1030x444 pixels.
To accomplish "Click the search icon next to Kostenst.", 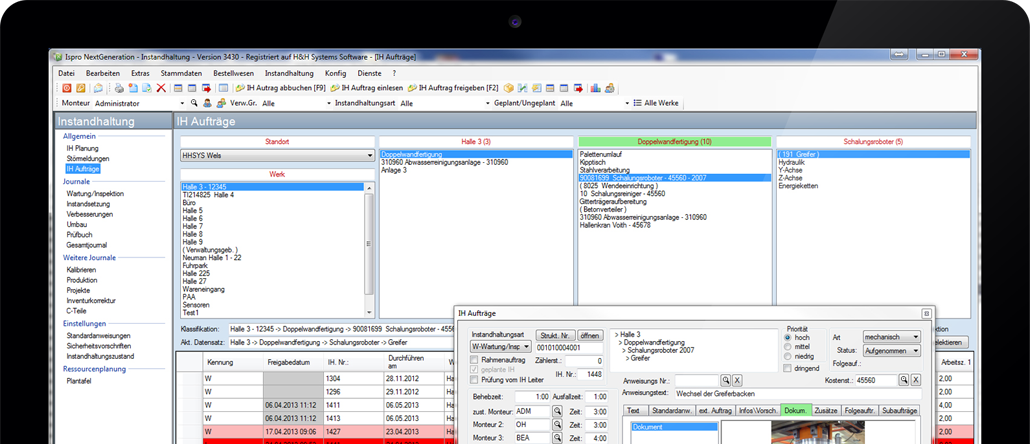I will point(904,380).
